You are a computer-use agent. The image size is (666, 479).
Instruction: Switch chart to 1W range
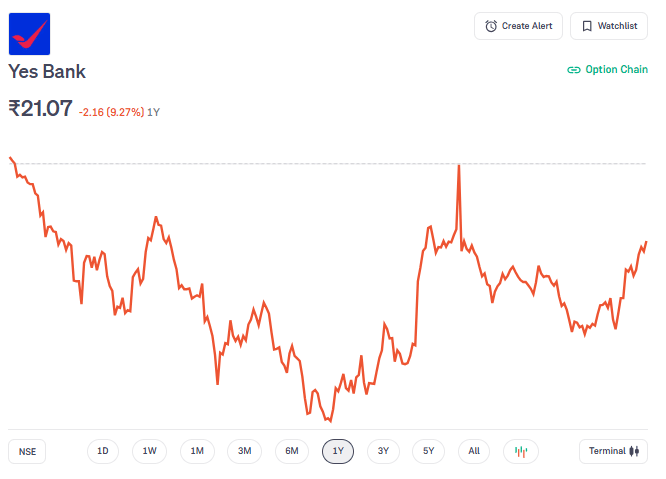point(150,451)
